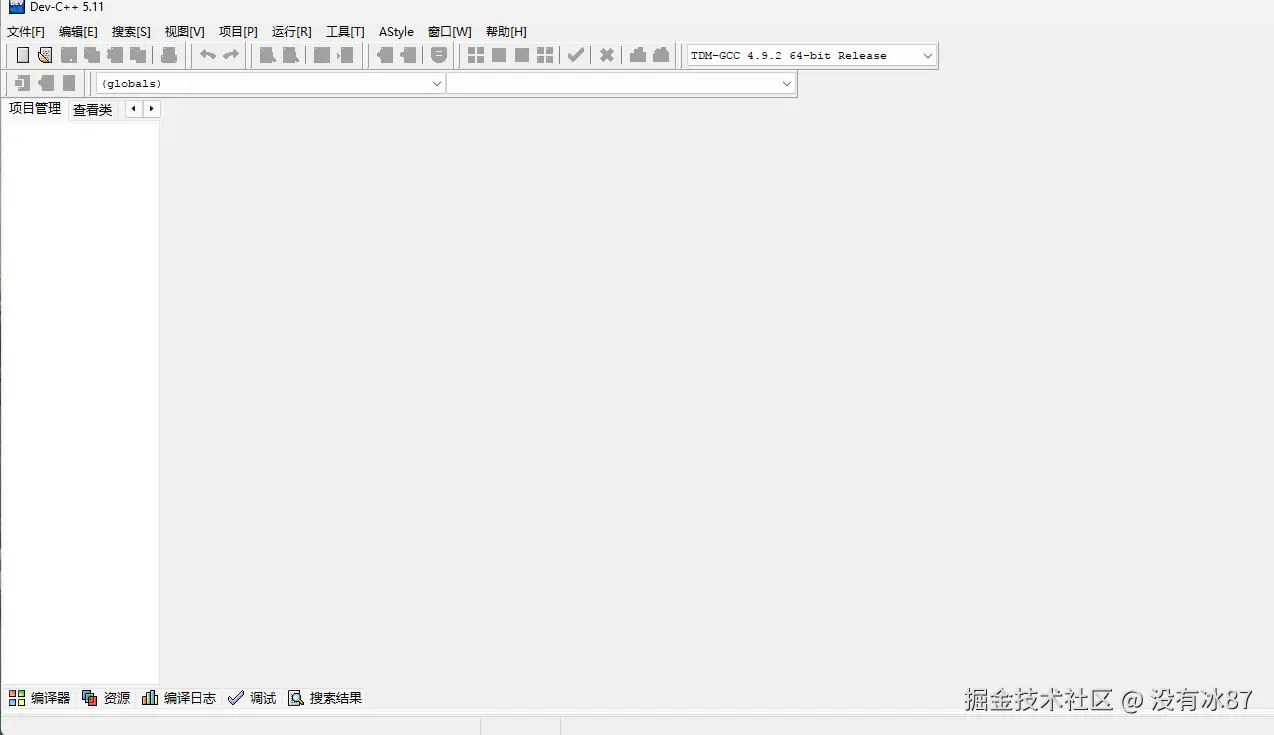Open the 帮助[H] menu
This screenshot has height=735, width=1274.
[x=506, y=32]
